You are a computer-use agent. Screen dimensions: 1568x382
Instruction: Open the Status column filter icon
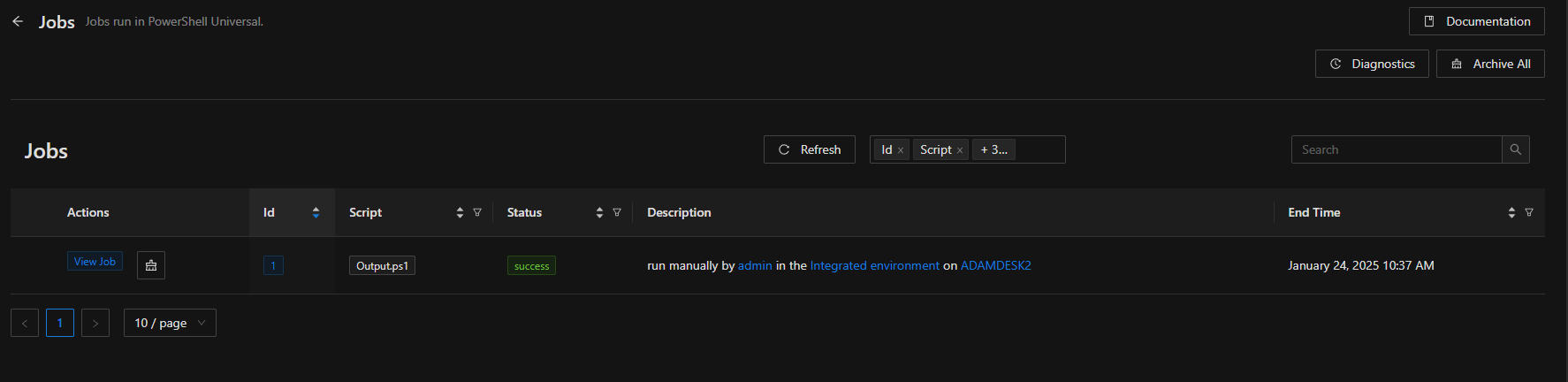[x=617, y=212]
